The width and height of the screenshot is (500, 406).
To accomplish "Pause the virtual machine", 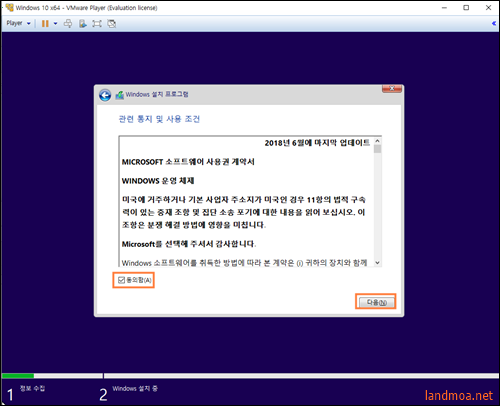I will pyautogui.click(x=45, y=23).
